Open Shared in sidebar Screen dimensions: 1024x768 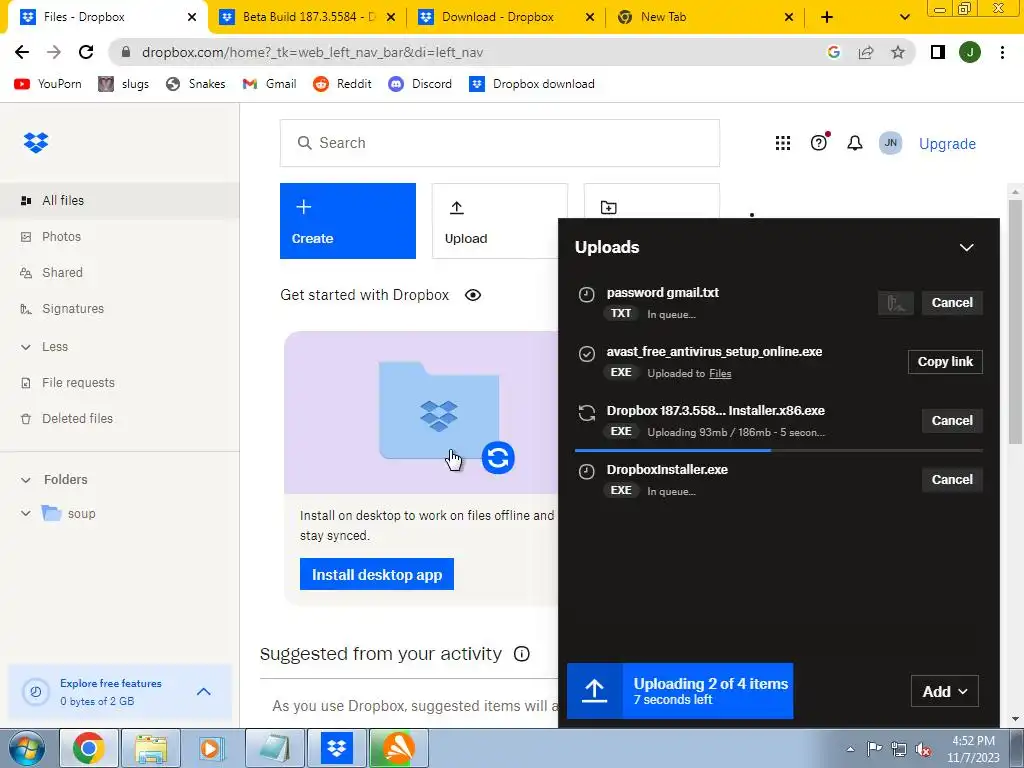tap(120, 272)
